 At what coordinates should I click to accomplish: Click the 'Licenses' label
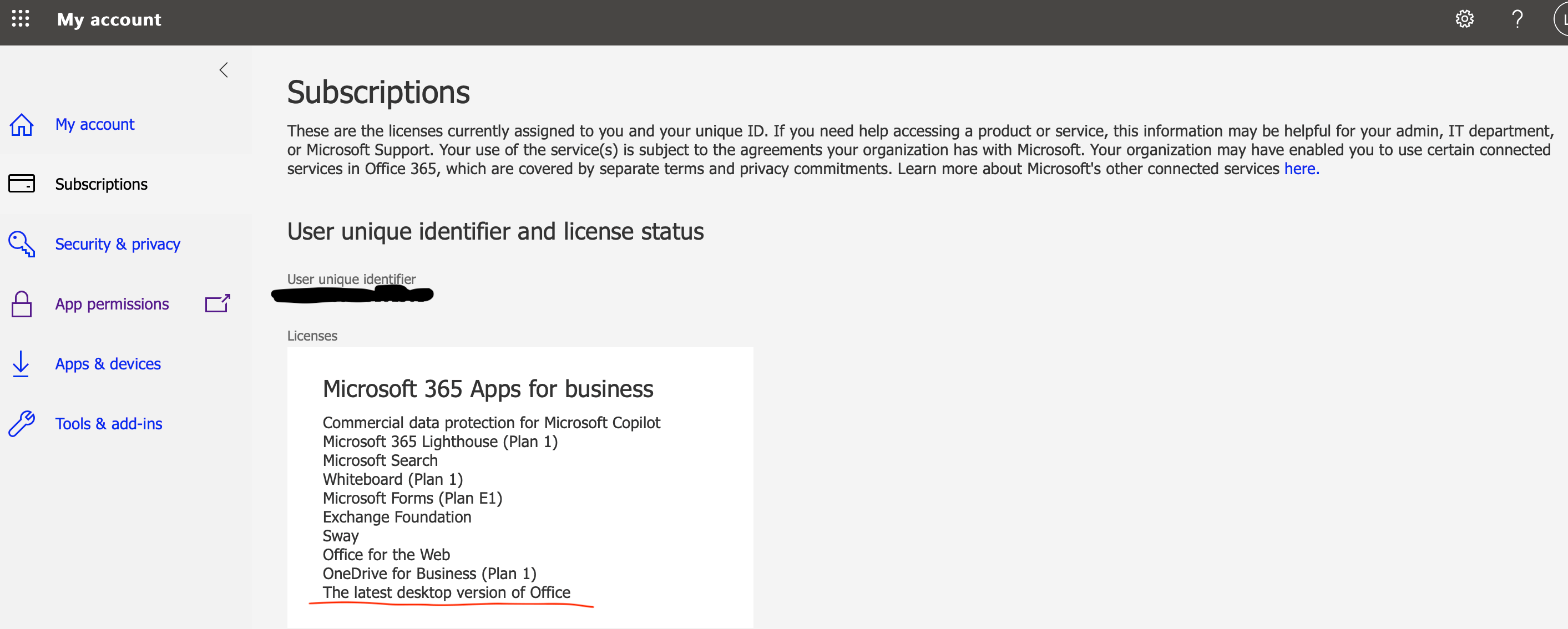tap(312, 336)
